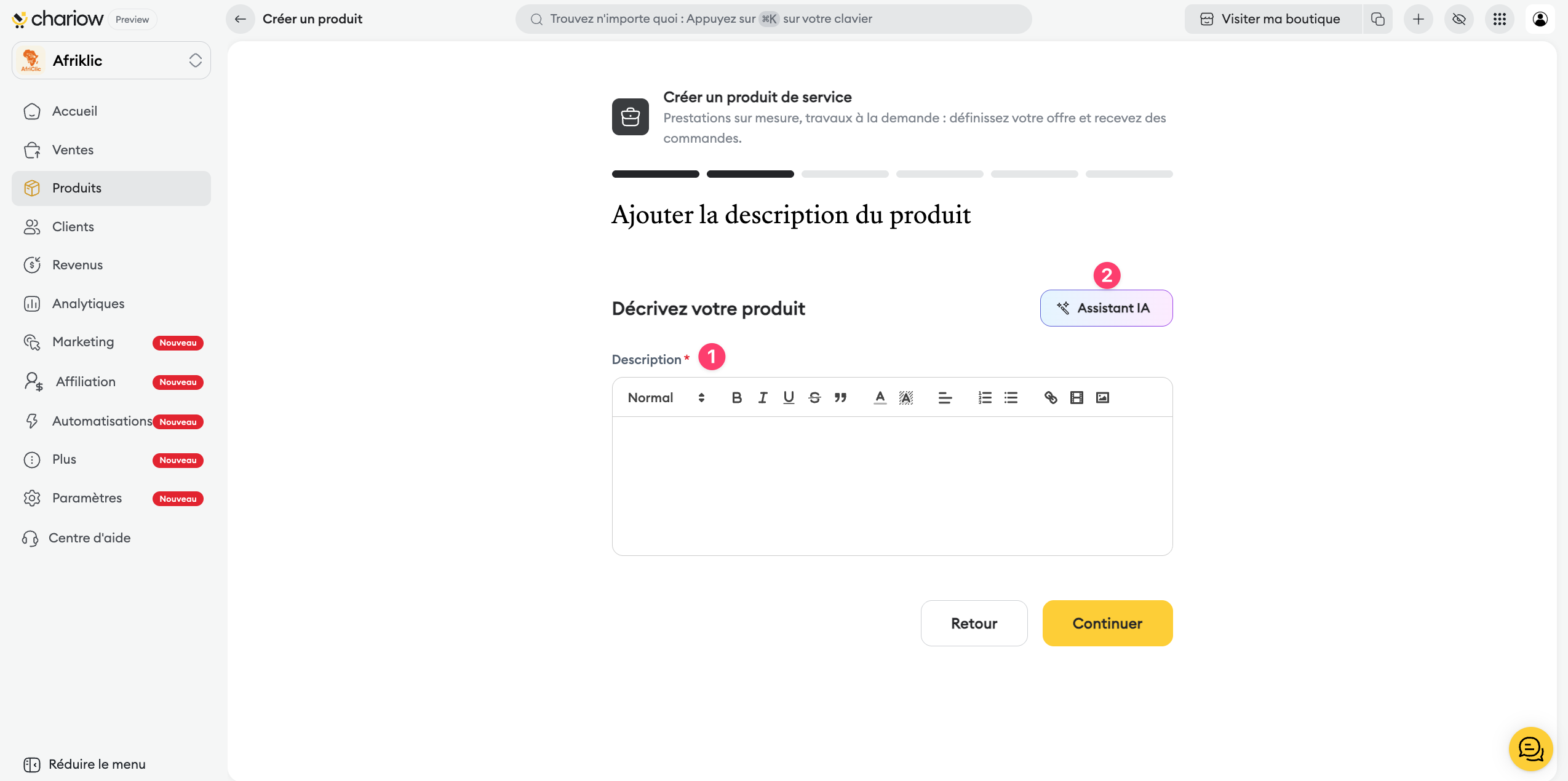Viewport: 1568px width, 781px height.
Task: Toggle bold formatting in editor toolbar
Action: pyautogui.click(x=736, y=398)
